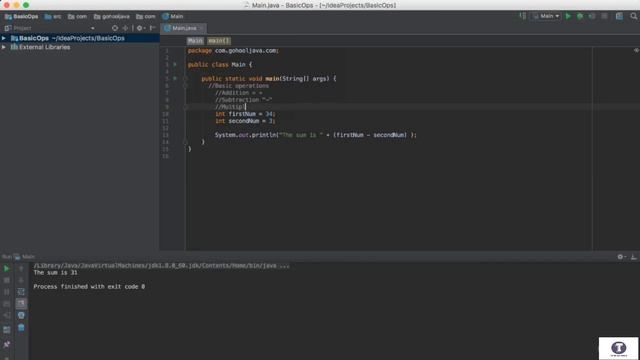Open Search Everywhere magnifier icon

[x=633, y=16]
